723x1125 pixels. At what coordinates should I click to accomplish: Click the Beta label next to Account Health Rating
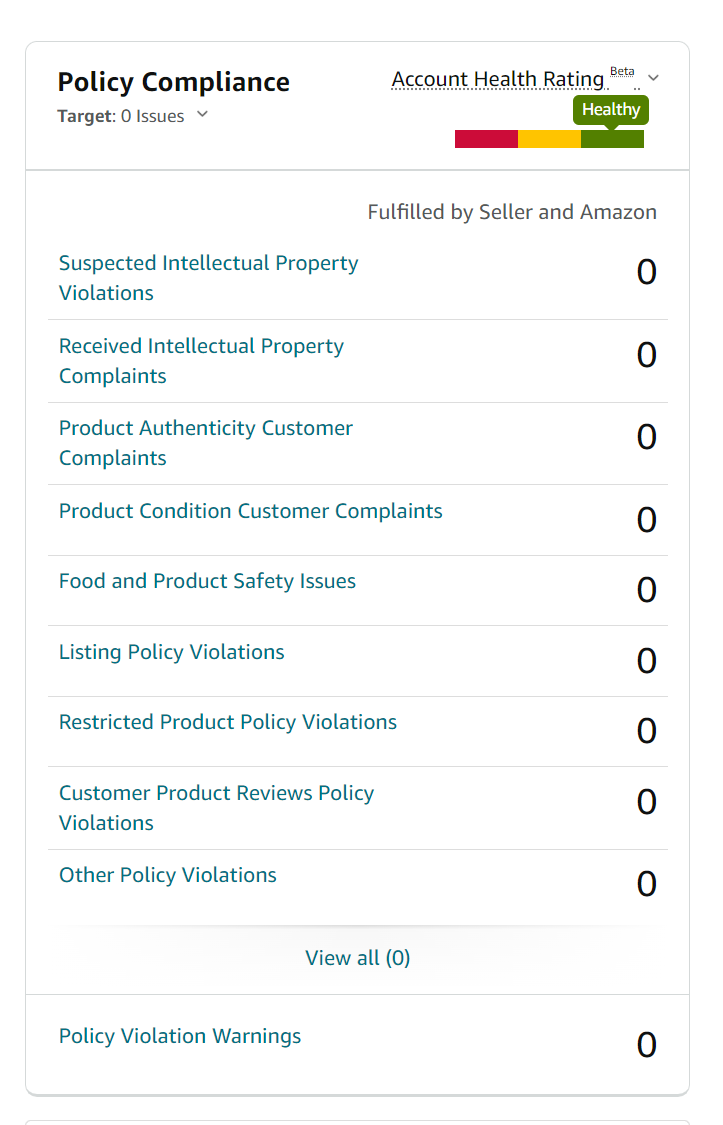click(x=622, y=71)
